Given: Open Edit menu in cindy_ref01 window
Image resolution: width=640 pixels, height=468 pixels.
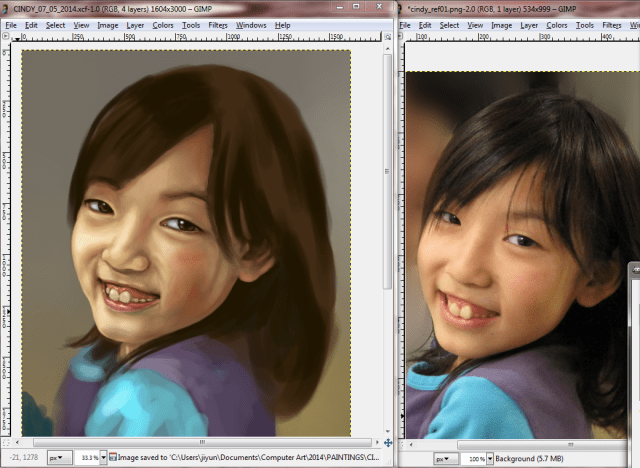Looking at the screenshot, I should 425,25.
